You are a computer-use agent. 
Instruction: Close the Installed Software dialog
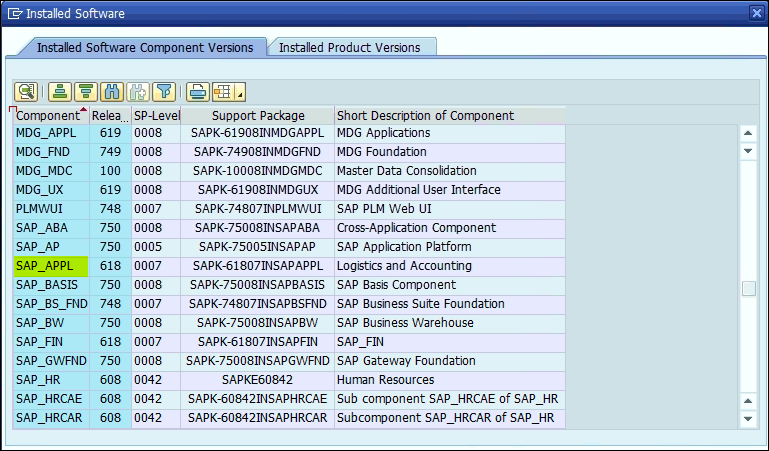tap(757, 13)
